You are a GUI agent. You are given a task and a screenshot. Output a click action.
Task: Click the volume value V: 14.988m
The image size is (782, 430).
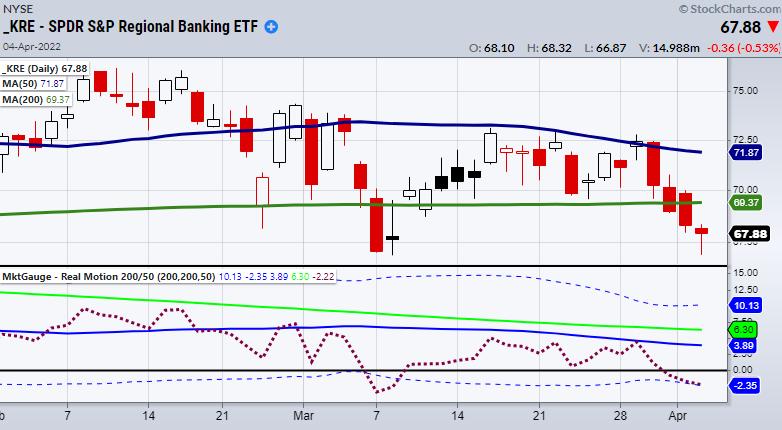click(669, 48)
